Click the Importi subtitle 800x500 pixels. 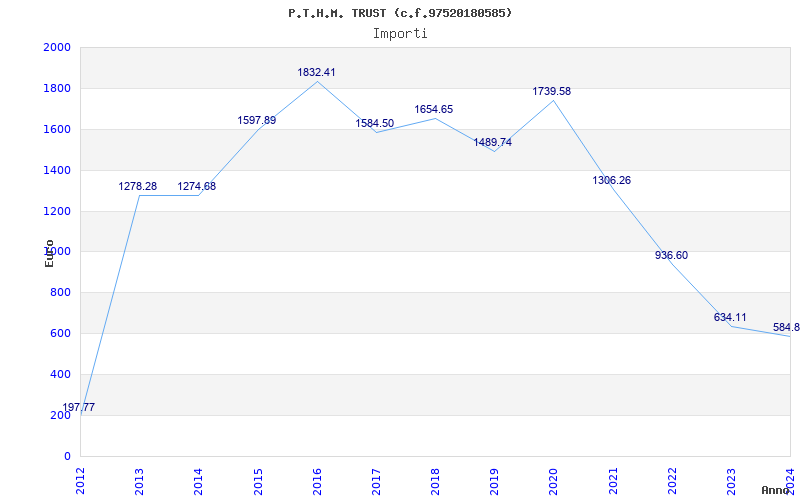400,33
